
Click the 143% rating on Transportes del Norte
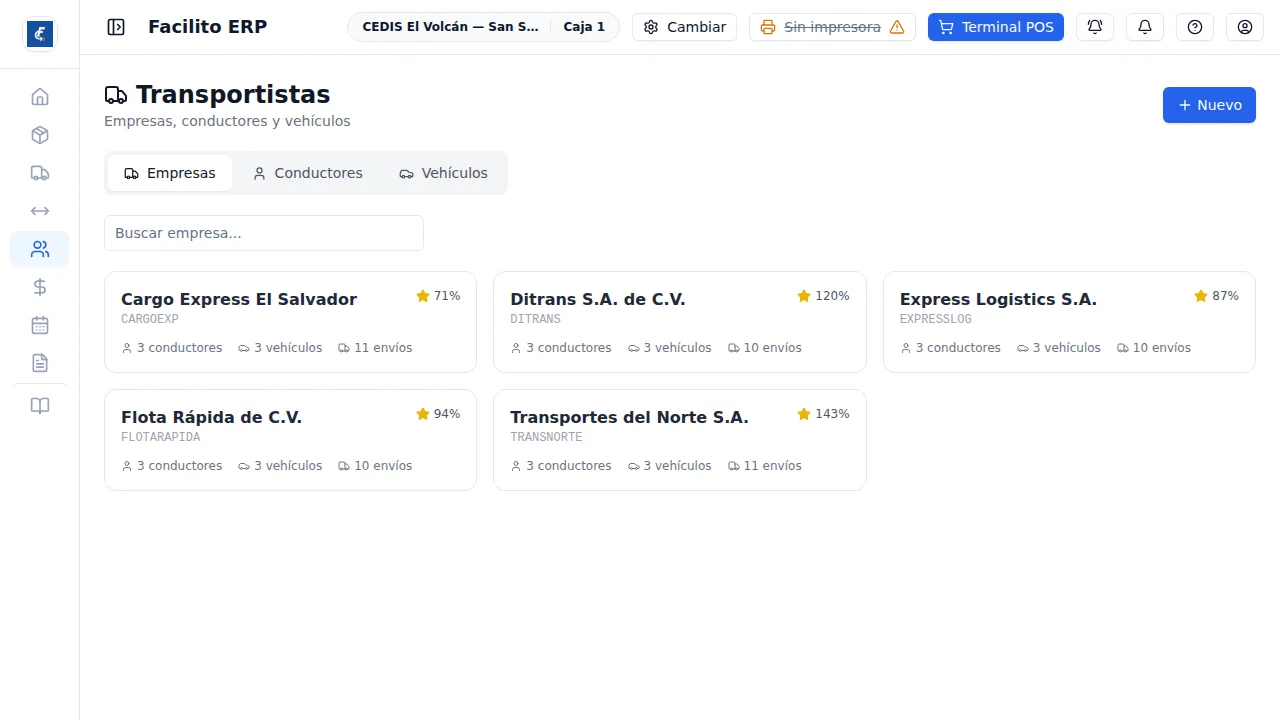pyautogui.click(x=823, y=414)
